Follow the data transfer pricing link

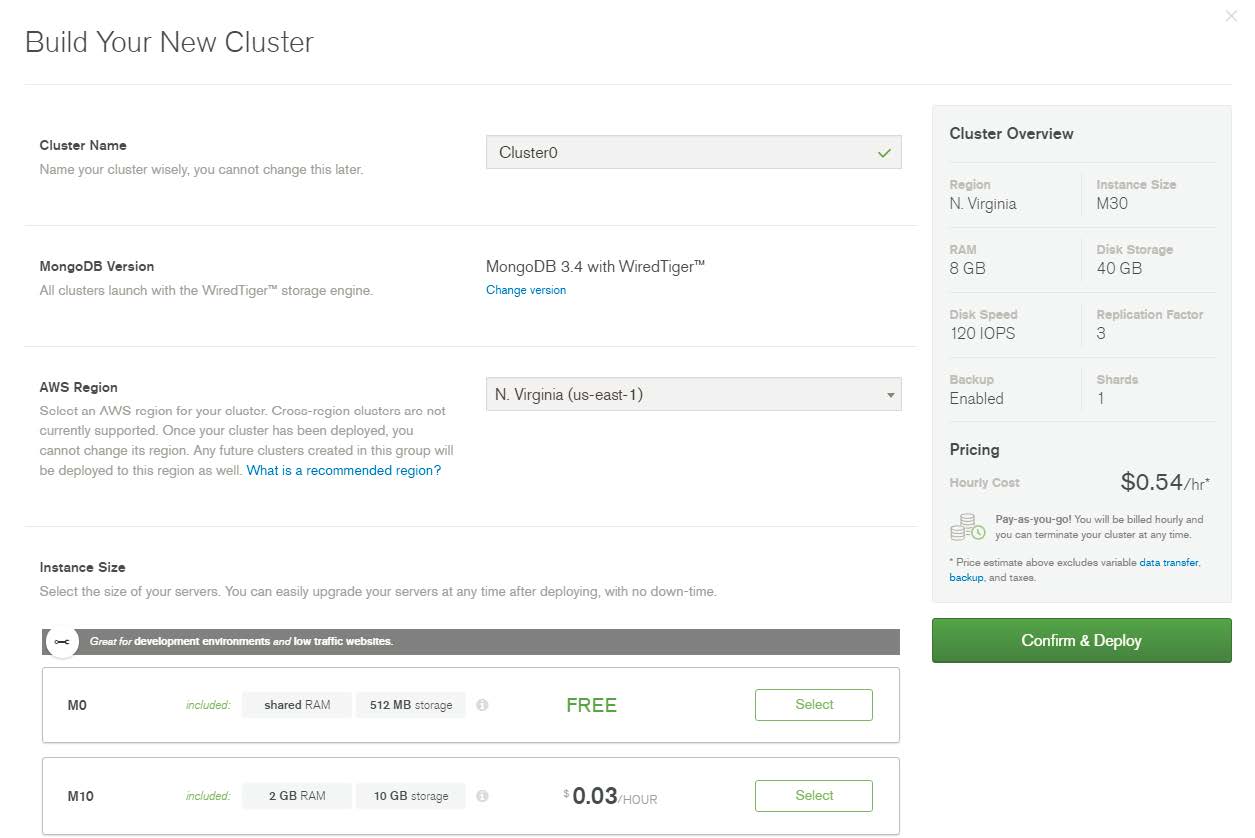[x=1168, y=563]
